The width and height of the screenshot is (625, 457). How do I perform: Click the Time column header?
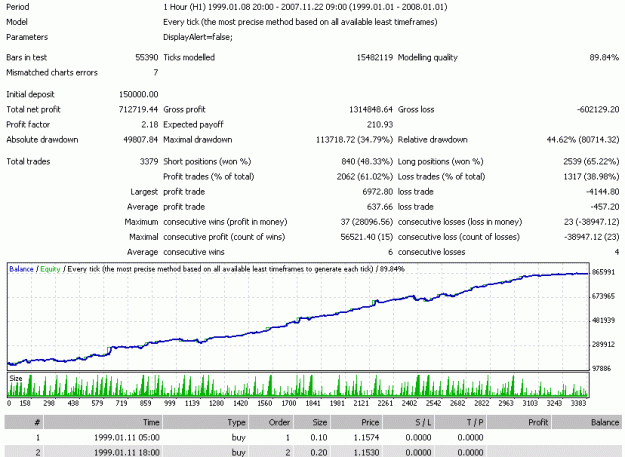[103, 422]
